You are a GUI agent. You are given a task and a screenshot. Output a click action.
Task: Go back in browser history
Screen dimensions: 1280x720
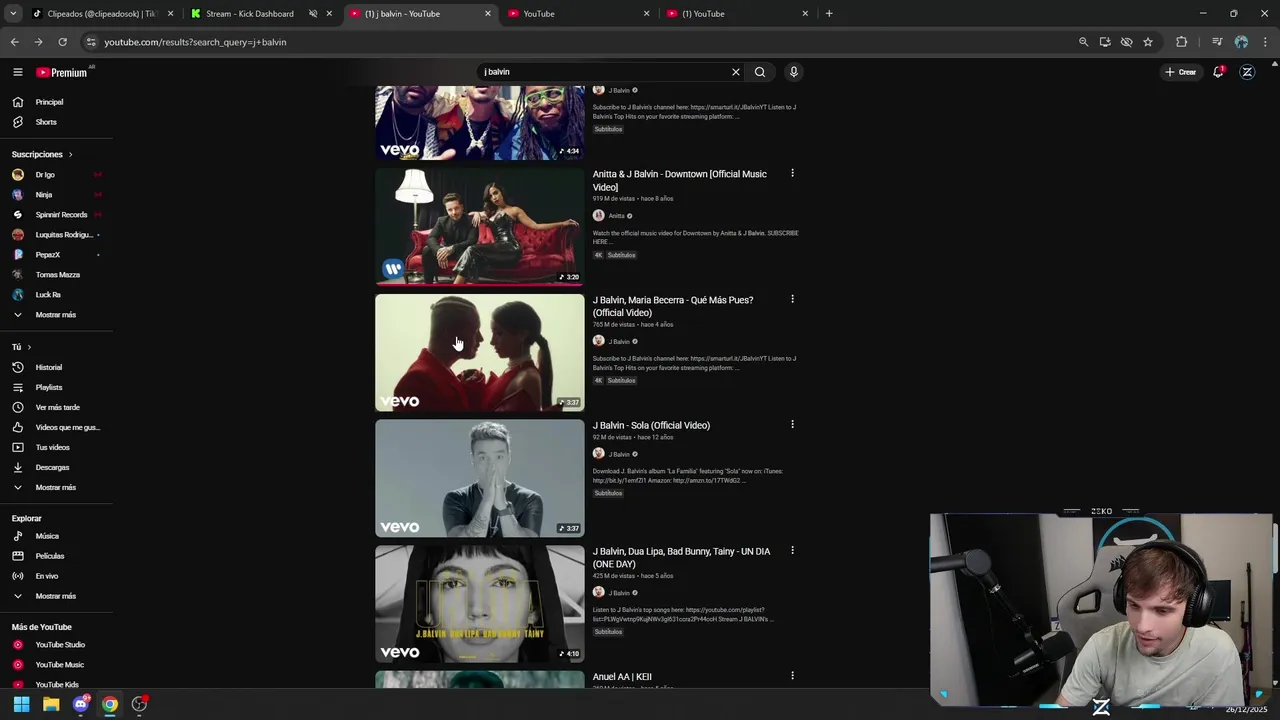pos(14,42)
